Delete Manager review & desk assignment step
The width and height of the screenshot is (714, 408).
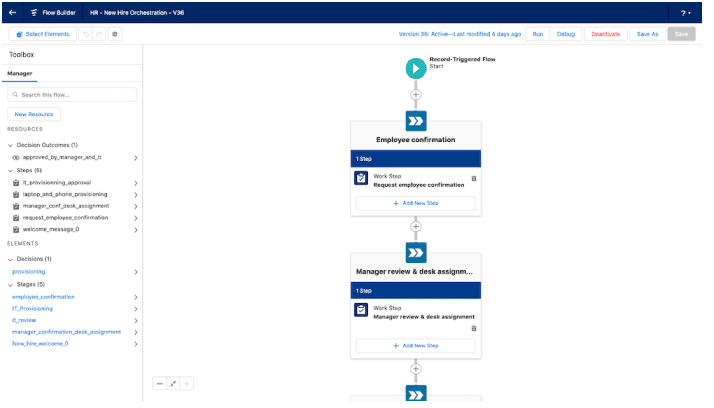pos(474,328)
